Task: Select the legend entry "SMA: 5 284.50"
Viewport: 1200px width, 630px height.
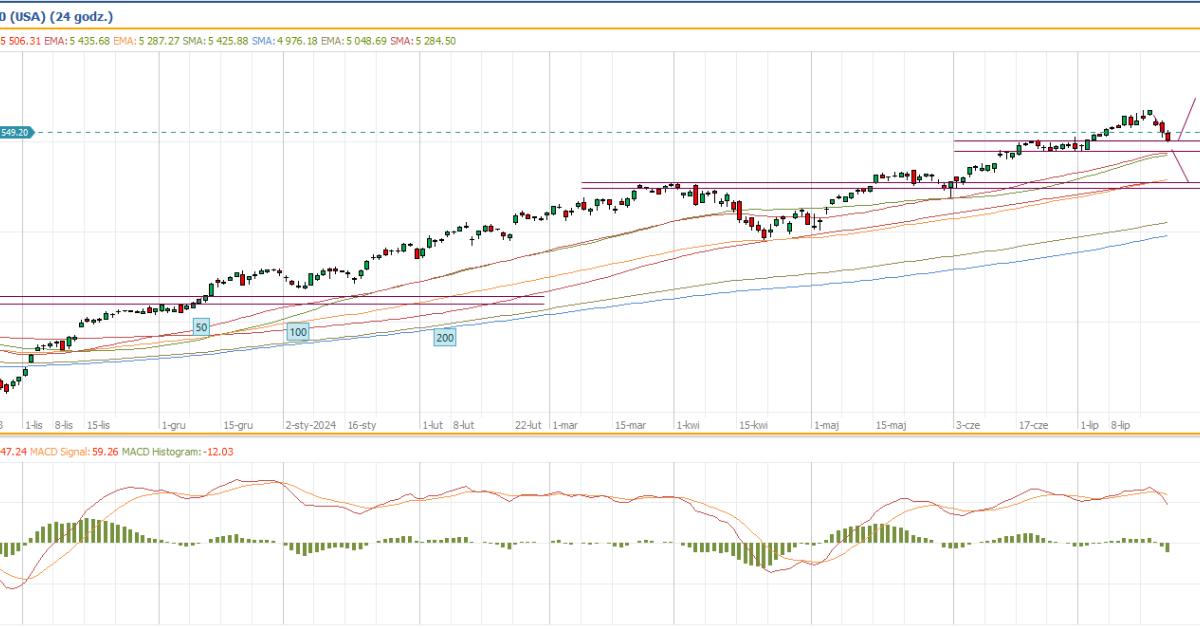Action: pos(424,41)
